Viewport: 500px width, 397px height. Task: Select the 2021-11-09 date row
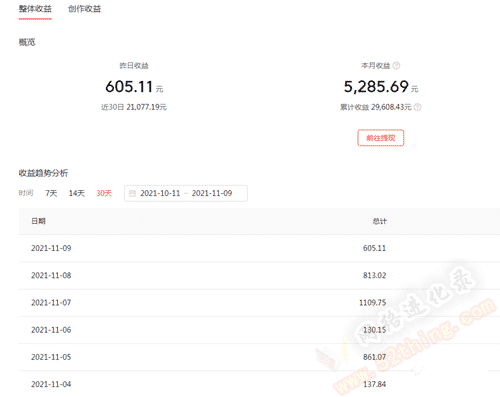coord(259,248)
